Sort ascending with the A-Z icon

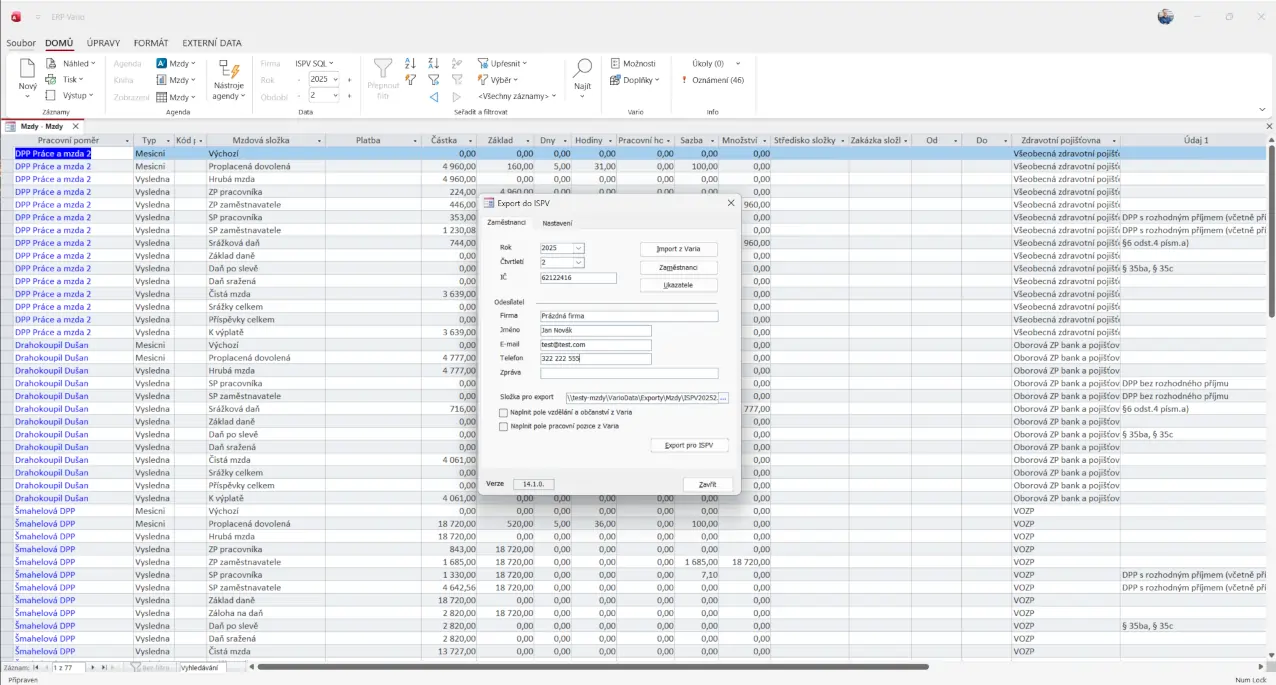pos(410,63)
